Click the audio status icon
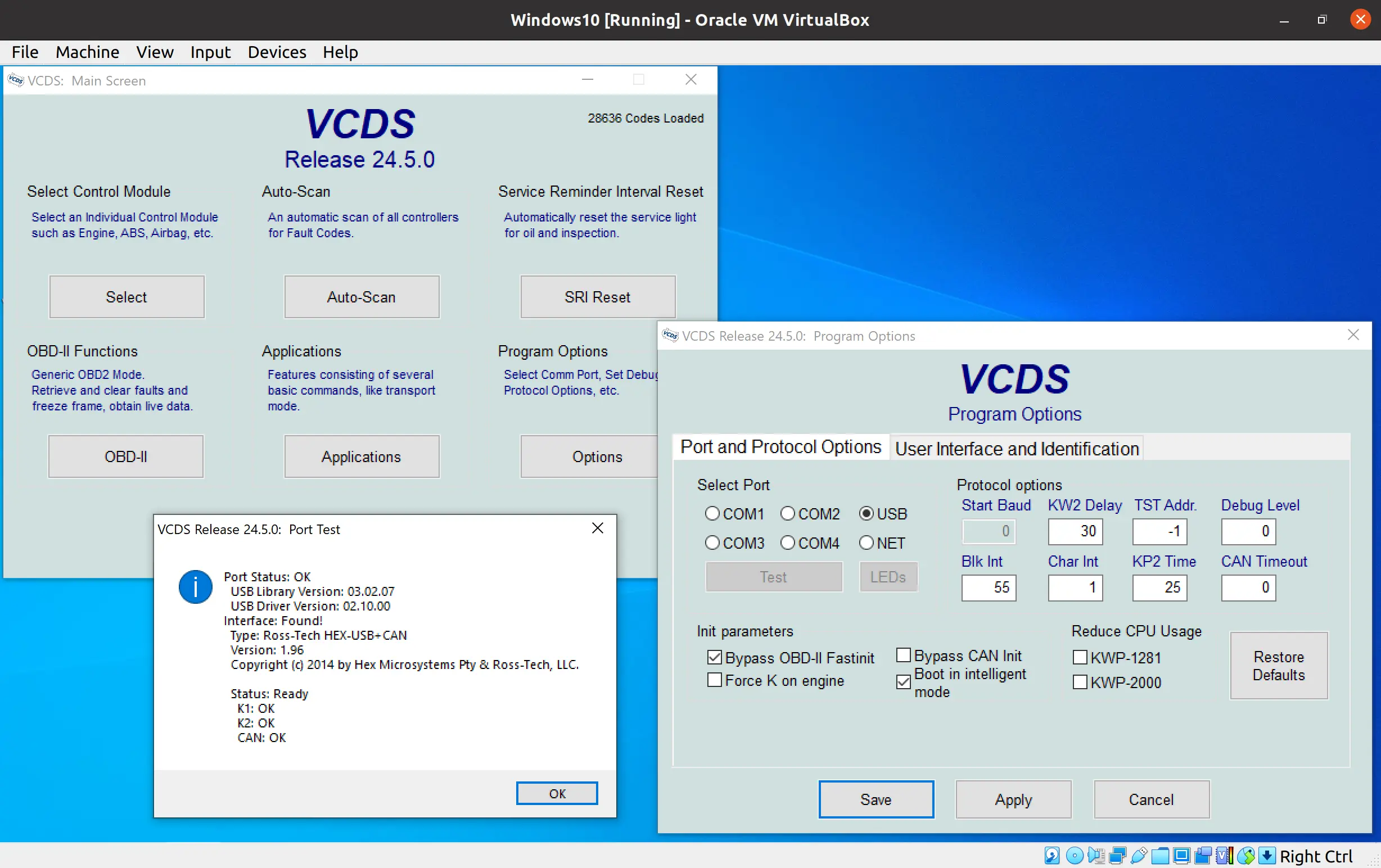 click(x=1096, y=856)
